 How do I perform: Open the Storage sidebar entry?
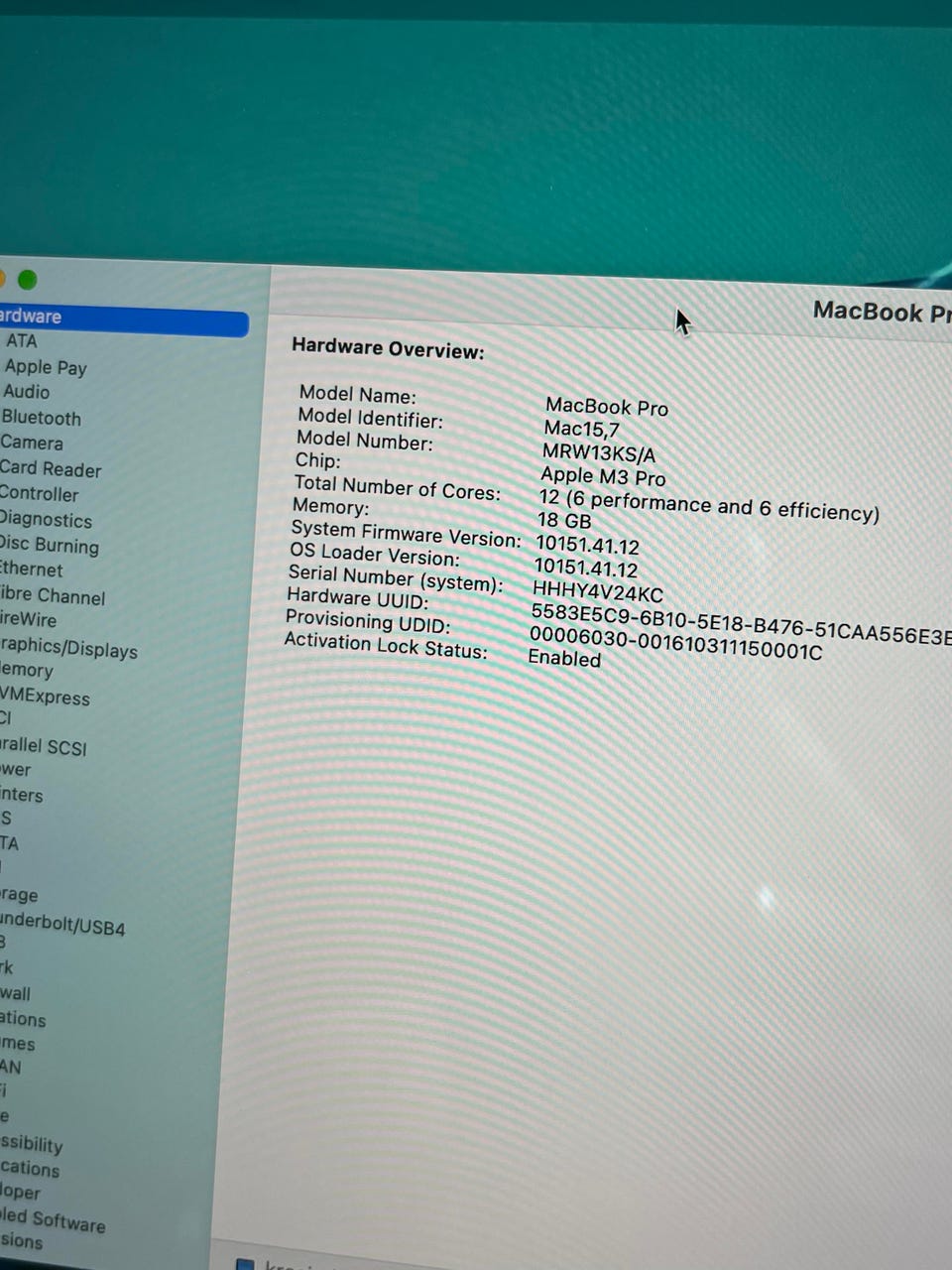pyautogui.click(x=19, y=895)
